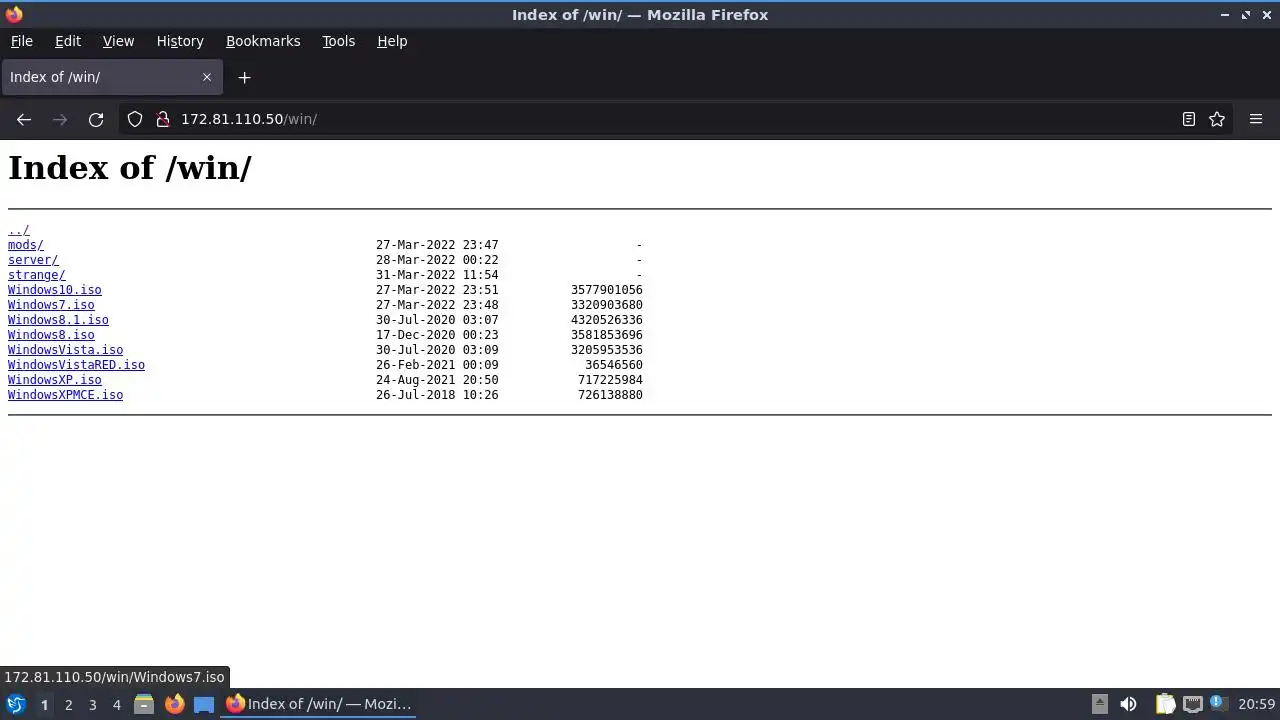This screenshot has height=720, width=1280.
Task: Click the date 26-Jul-2018 10:26
Action: tap(437, 395)
